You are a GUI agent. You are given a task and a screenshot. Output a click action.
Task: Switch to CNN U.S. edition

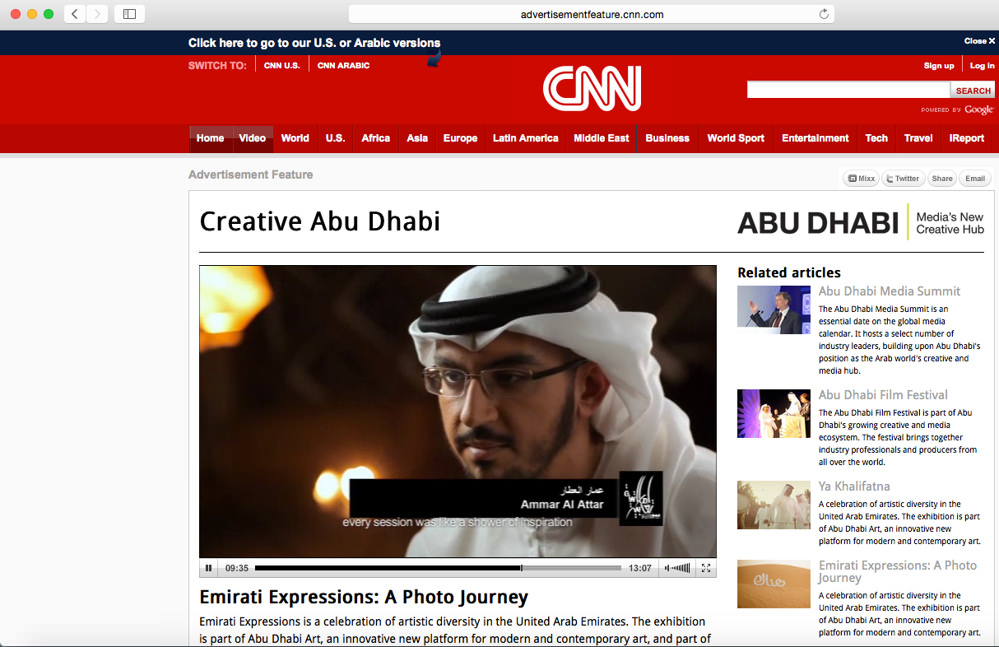click(x=282, y=66)
